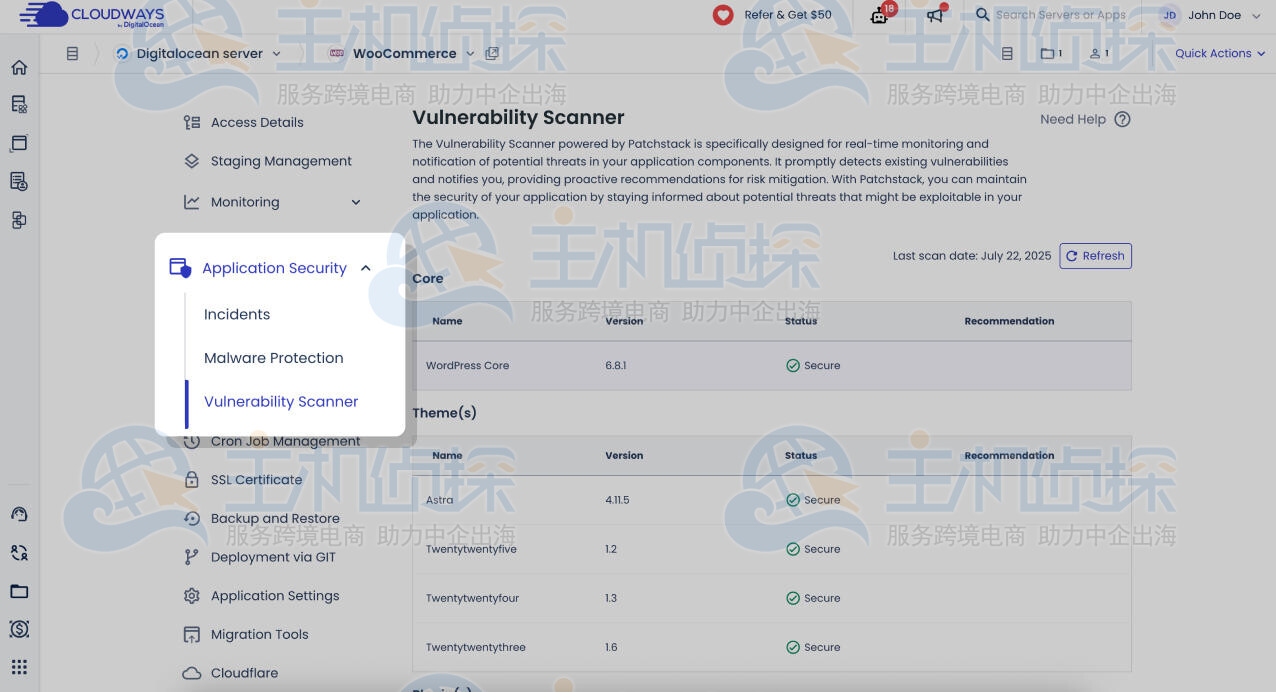Viewport: 1276px width, 692px height.
Task: Click the server summary icon near Quick Actions
Action: tap(1007, 53)
